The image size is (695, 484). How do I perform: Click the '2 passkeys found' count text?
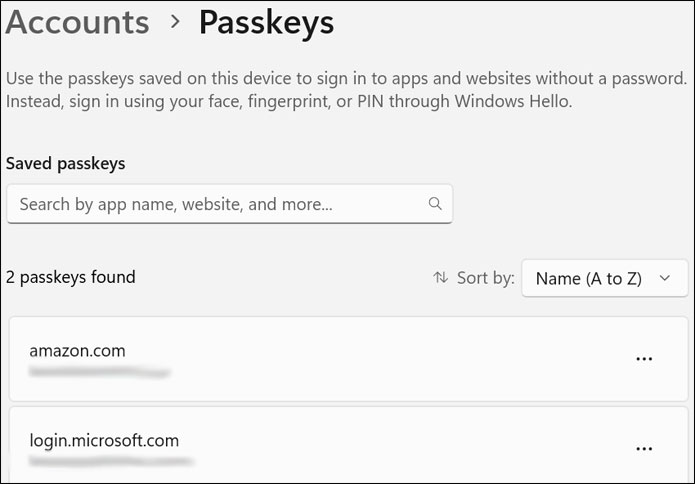point(70,276)
